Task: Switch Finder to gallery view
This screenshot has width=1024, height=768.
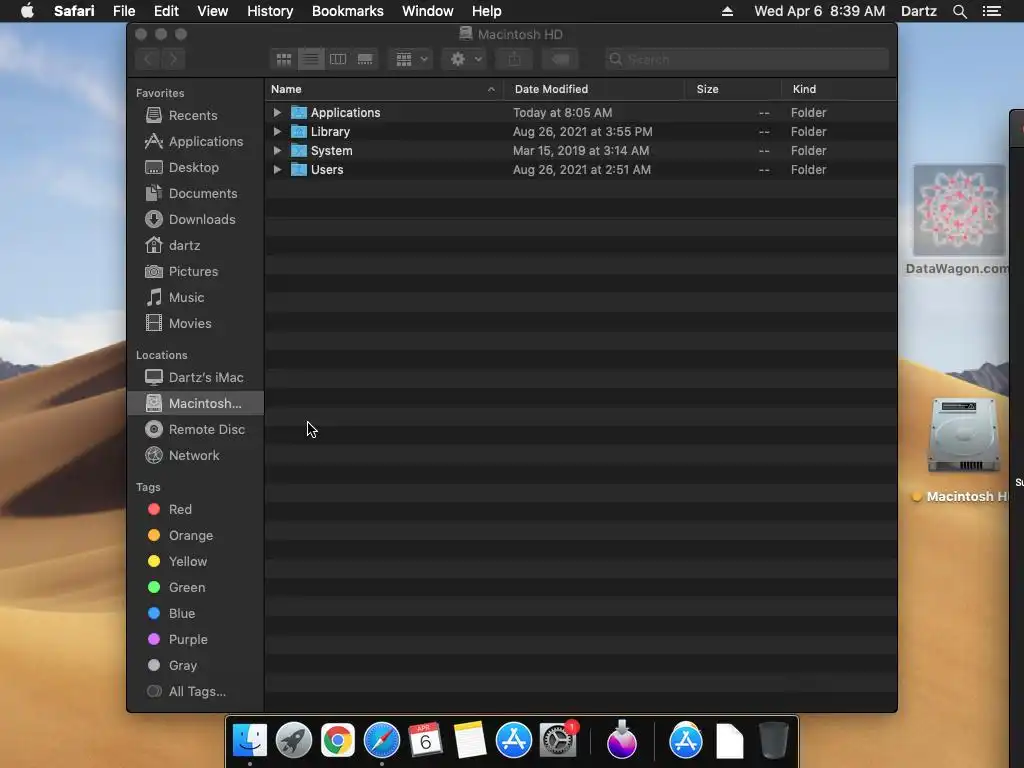Action: click(x=365, y=59)
